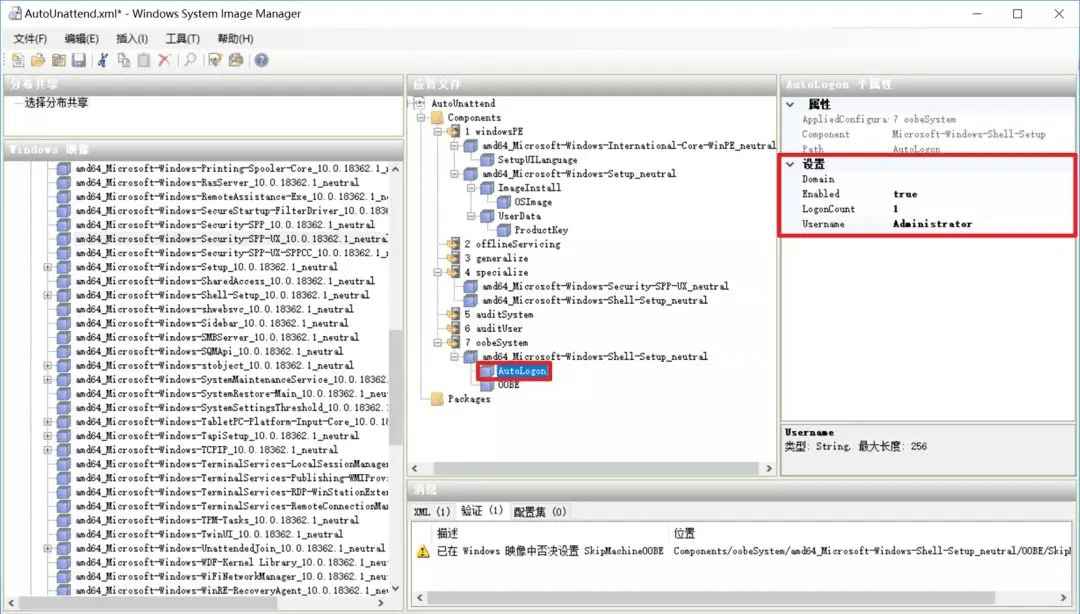The image size is (1080, 614).
Task: Click the red X Delete toolbar icon
Action: click(164, 61)
